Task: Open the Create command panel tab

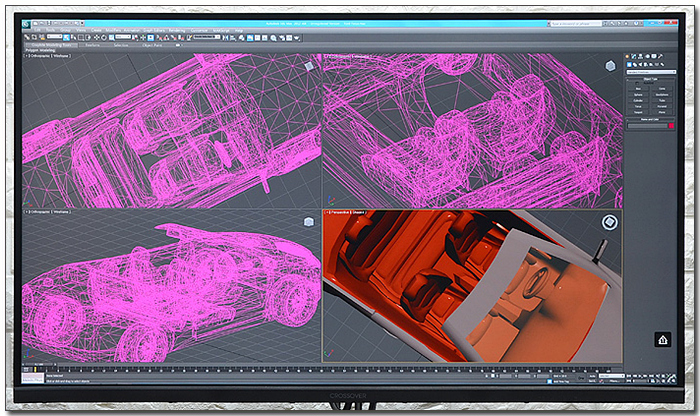Action: (628, 57)
